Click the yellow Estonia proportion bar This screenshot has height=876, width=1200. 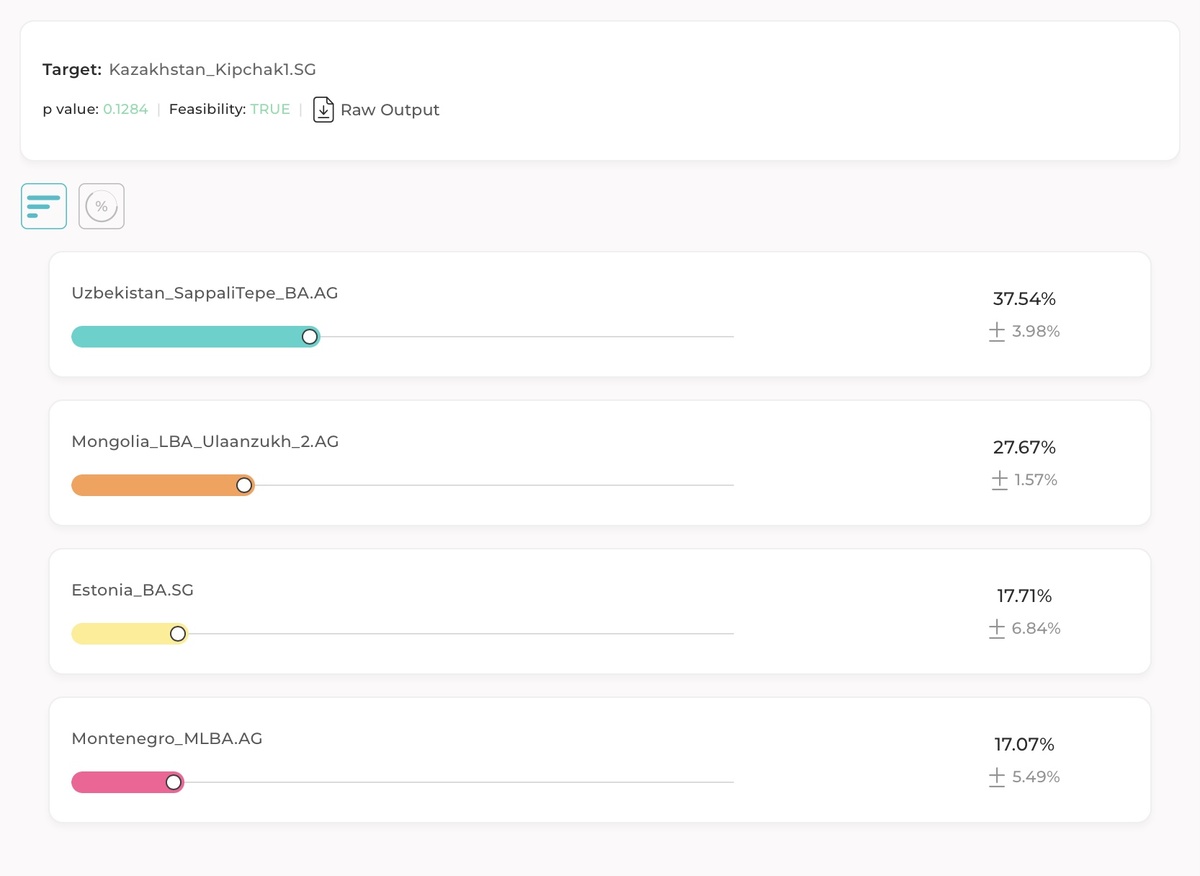pyautogui.click(x=120, y=634)
